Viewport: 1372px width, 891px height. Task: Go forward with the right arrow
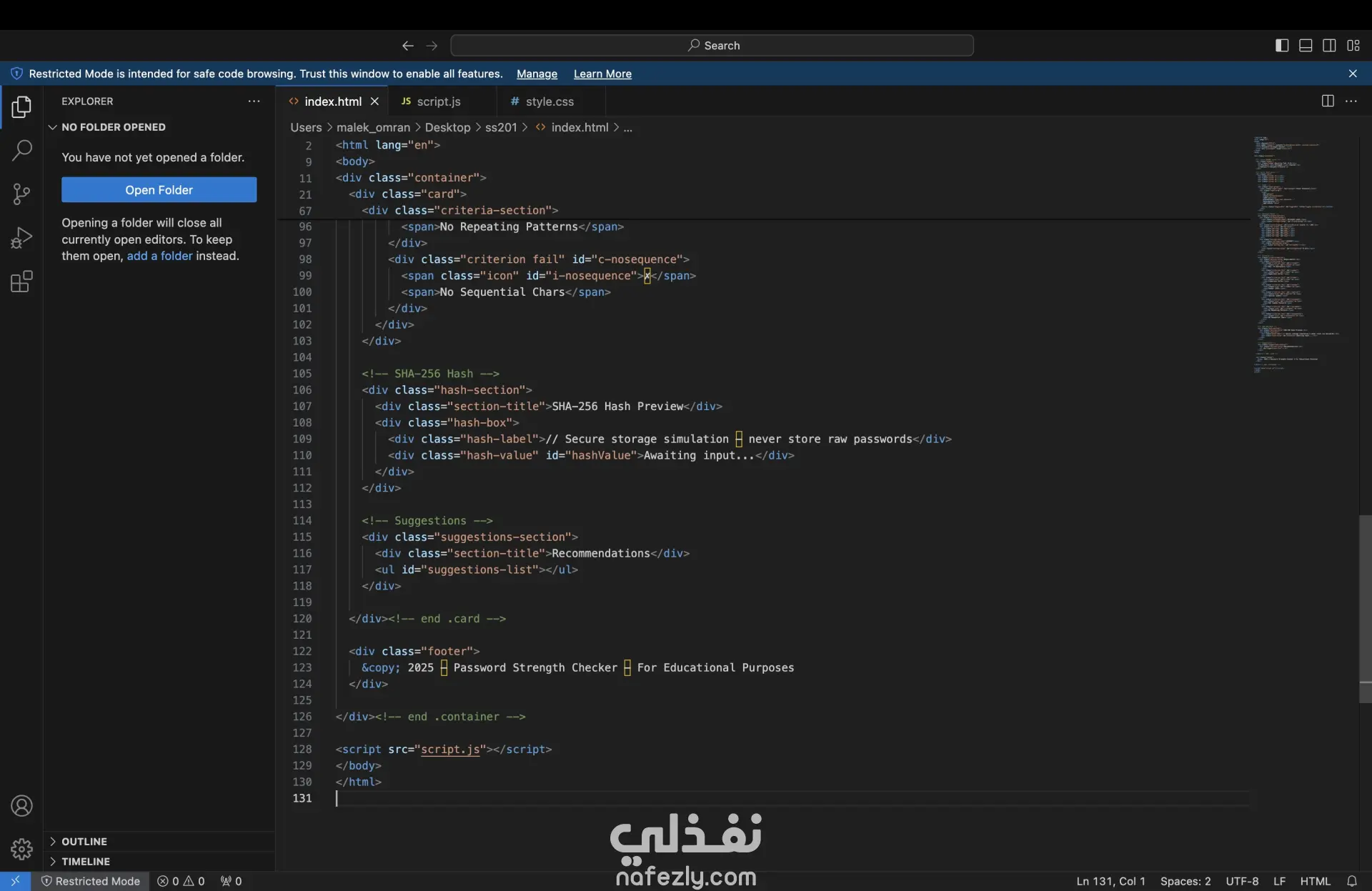pos(432,46)
